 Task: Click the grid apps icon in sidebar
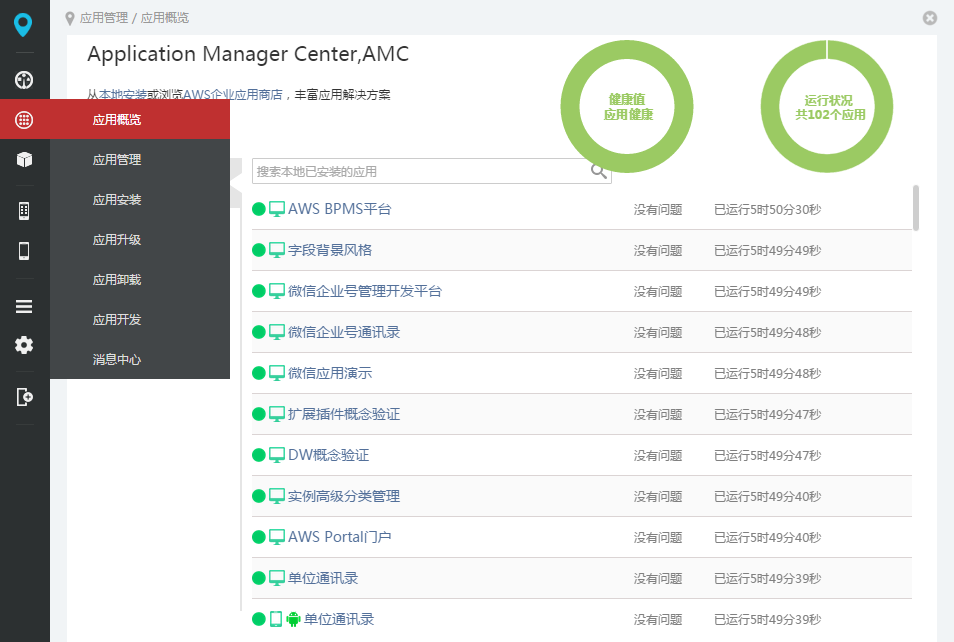click(24, 120)
